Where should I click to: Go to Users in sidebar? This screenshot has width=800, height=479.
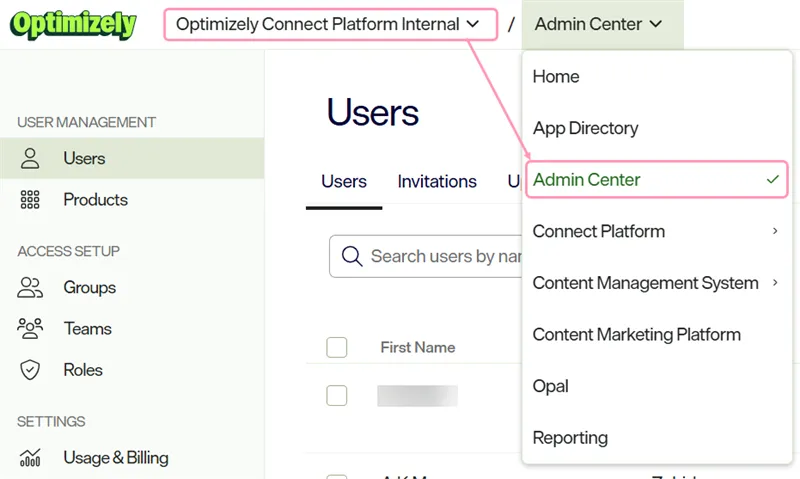132,158
